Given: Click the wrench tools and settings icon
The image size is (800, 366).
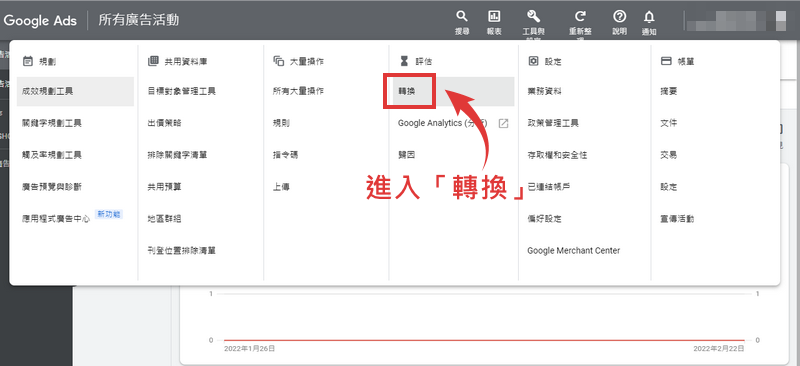Looking at the screenshot, I should point(534,16).
